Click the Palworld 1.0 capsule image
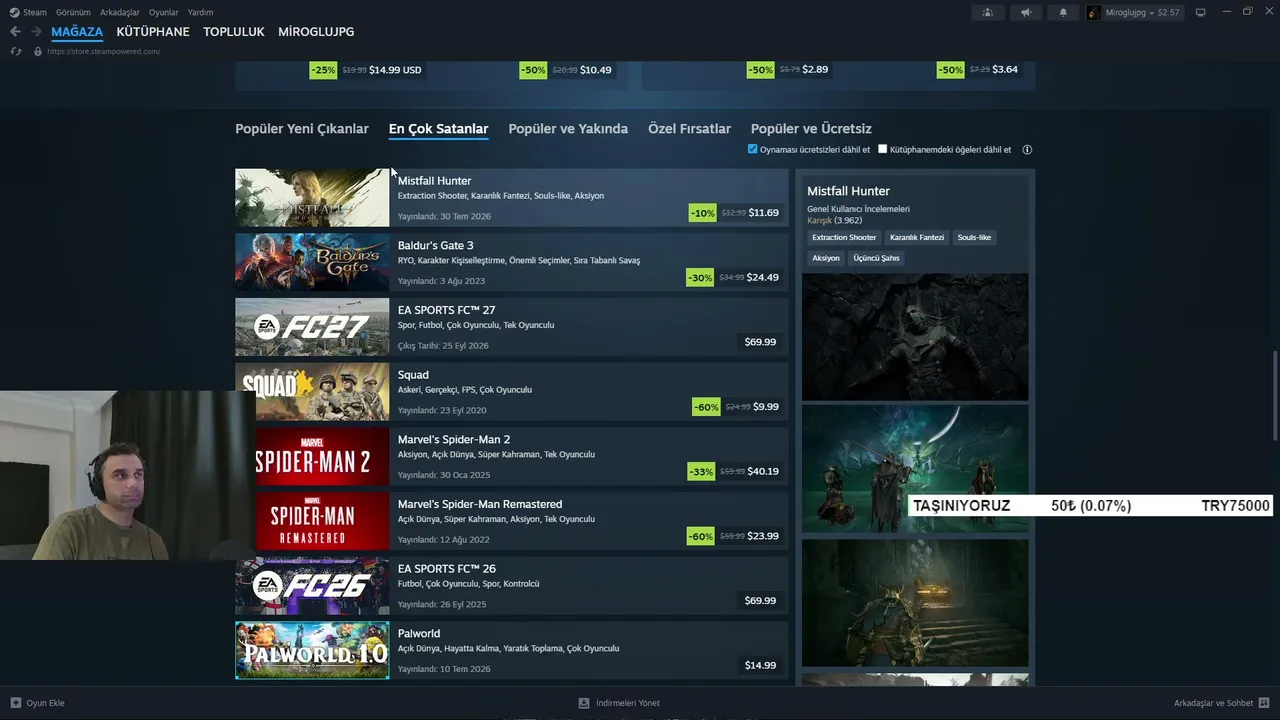This screenshot has width=1280, height=720. click(x=312, y=650)
